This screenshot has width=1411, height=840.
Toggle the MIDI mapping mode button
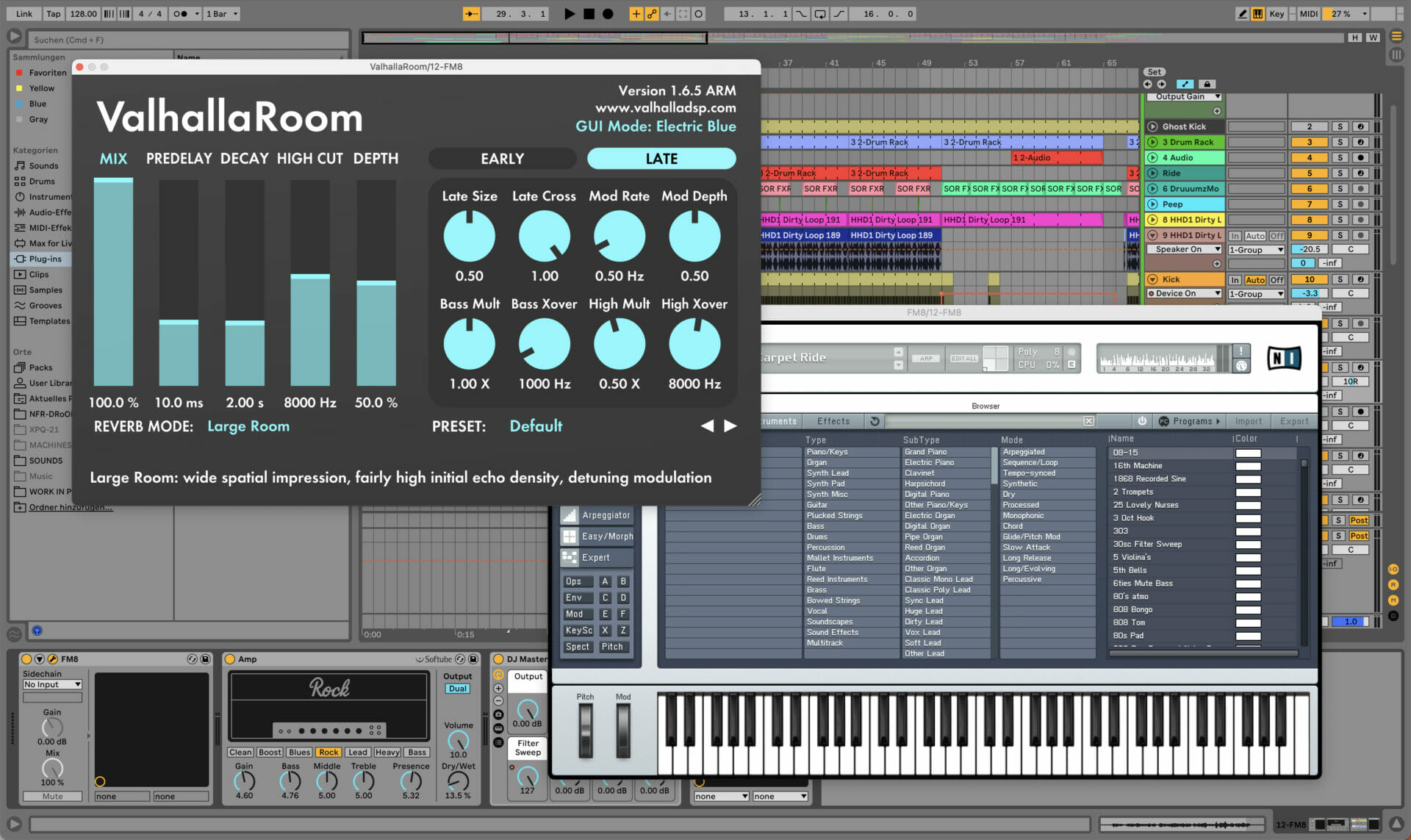coord(1308,14)
